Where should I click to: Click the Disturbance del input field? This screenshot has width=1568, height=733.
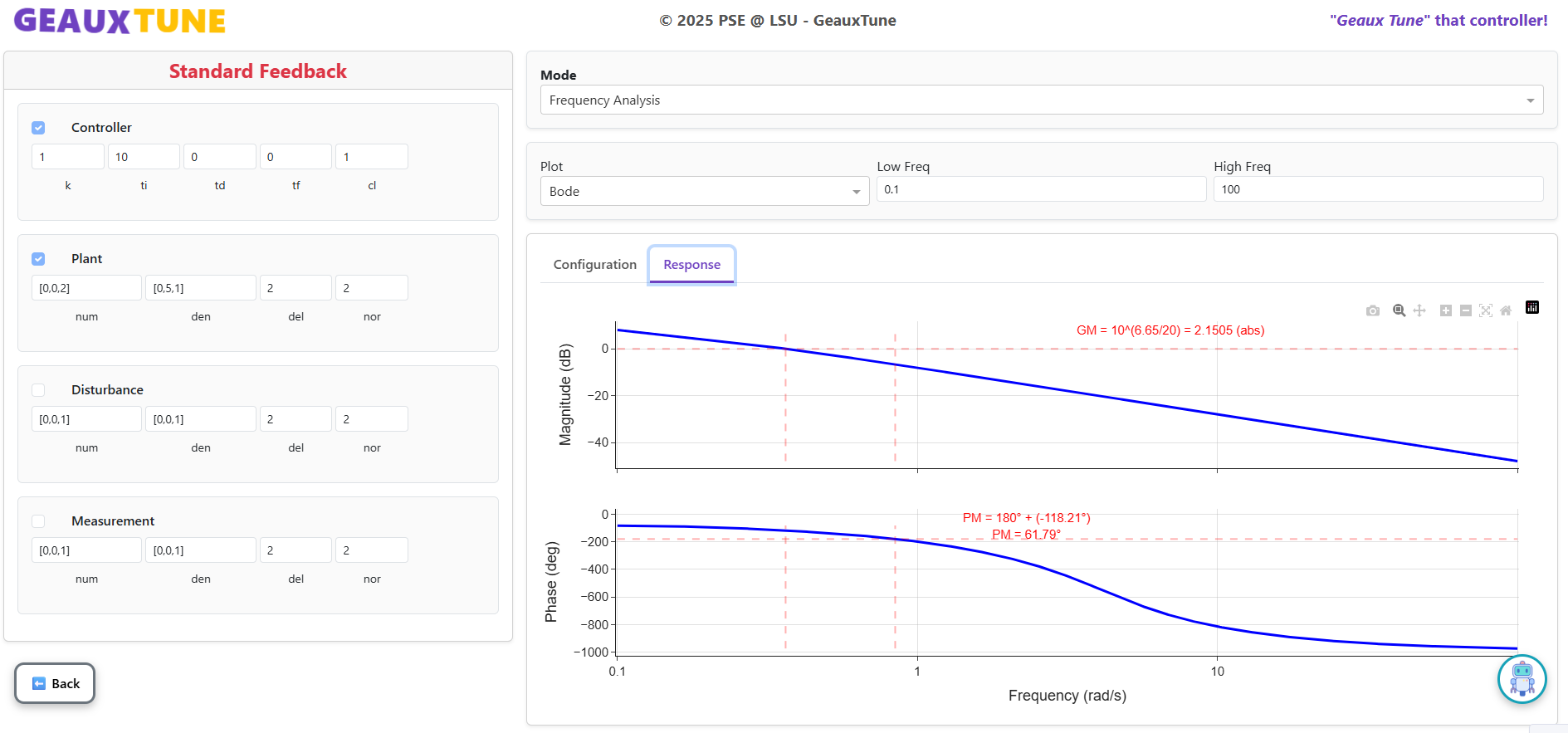click(x=296, y=419)
